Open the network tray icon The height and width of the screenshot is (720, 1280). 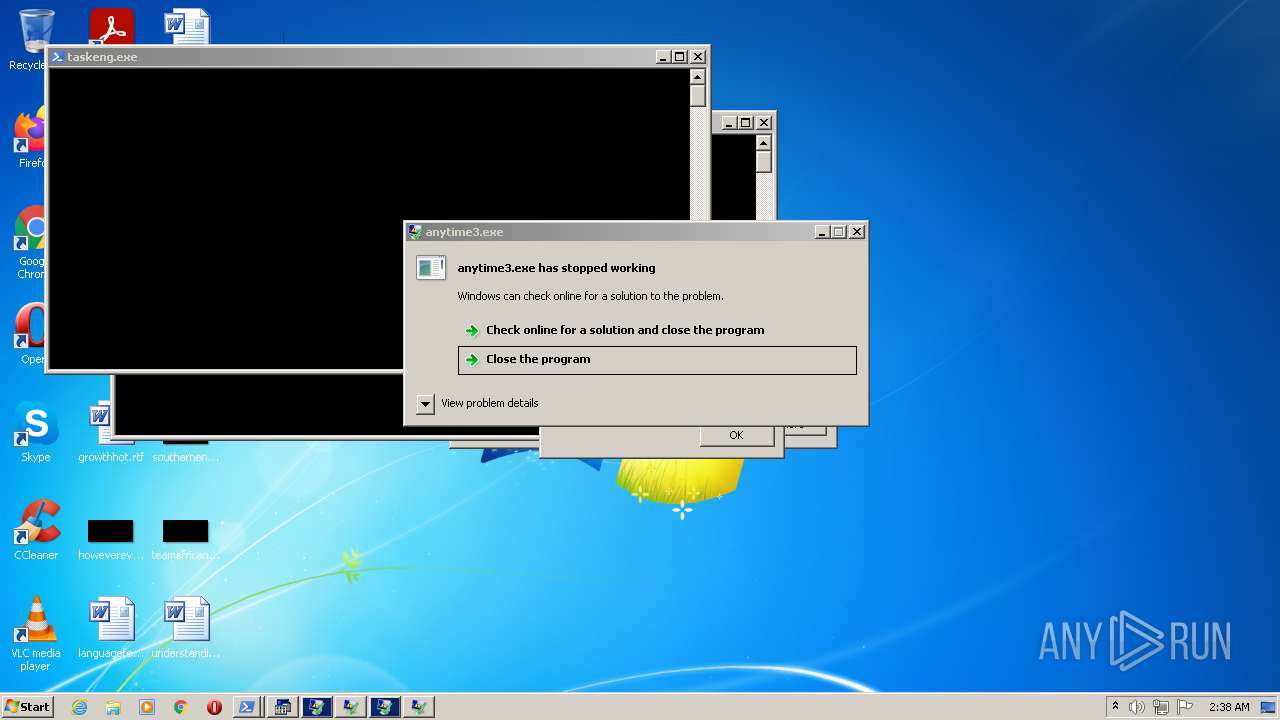(1161, 707)
